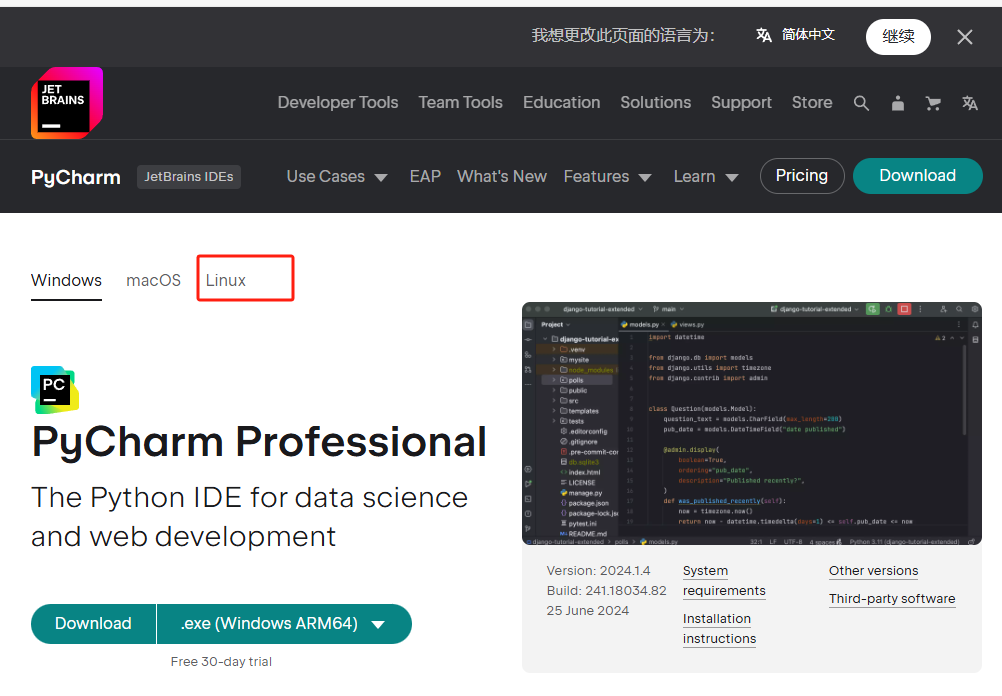This screenshot has height=696, width=1002.
Task: Switch to the macOS tab
Action: 153,281
